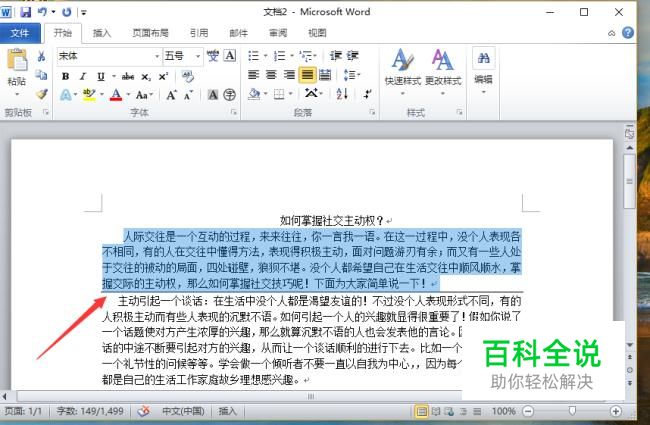Image resolution: width=650 pixels, height=425 pixels.
Task: Switch to the 插入 Insert tab
Action: 102,33
